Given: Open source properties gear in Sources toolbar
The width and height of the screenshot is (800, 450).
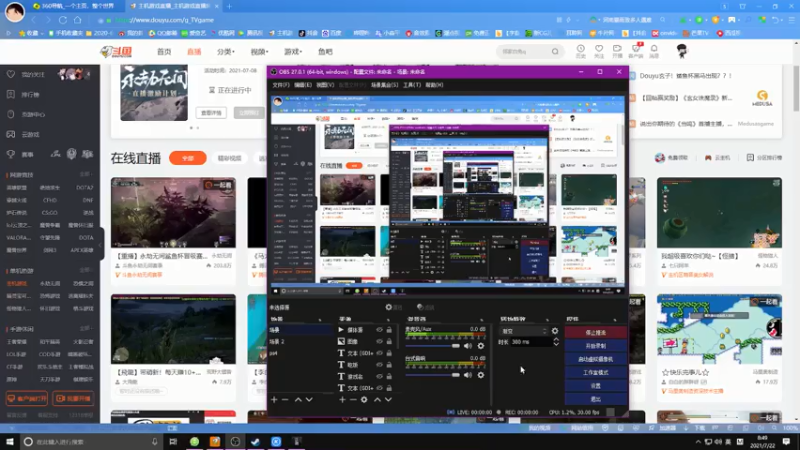Looking at the screenshot, I should click(364, 399).
